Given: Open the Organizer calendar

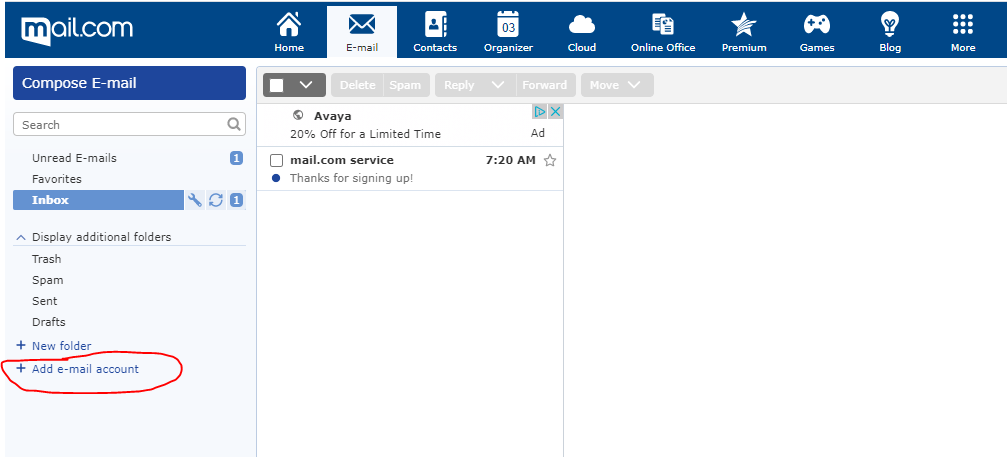Looking at the screenshot, I should point(508,31).
